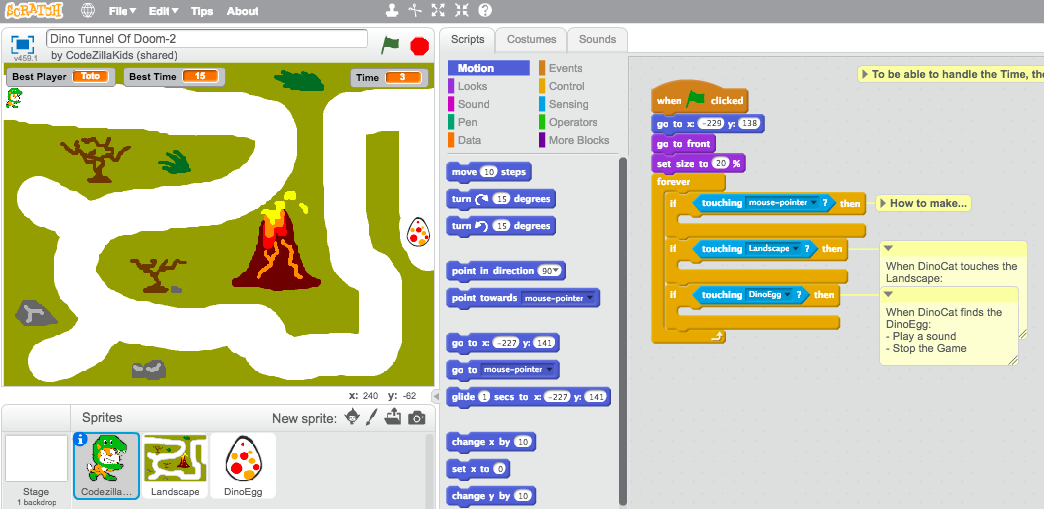Select the Grow sprite tool
1044x509 pixels.
[438, 10]
